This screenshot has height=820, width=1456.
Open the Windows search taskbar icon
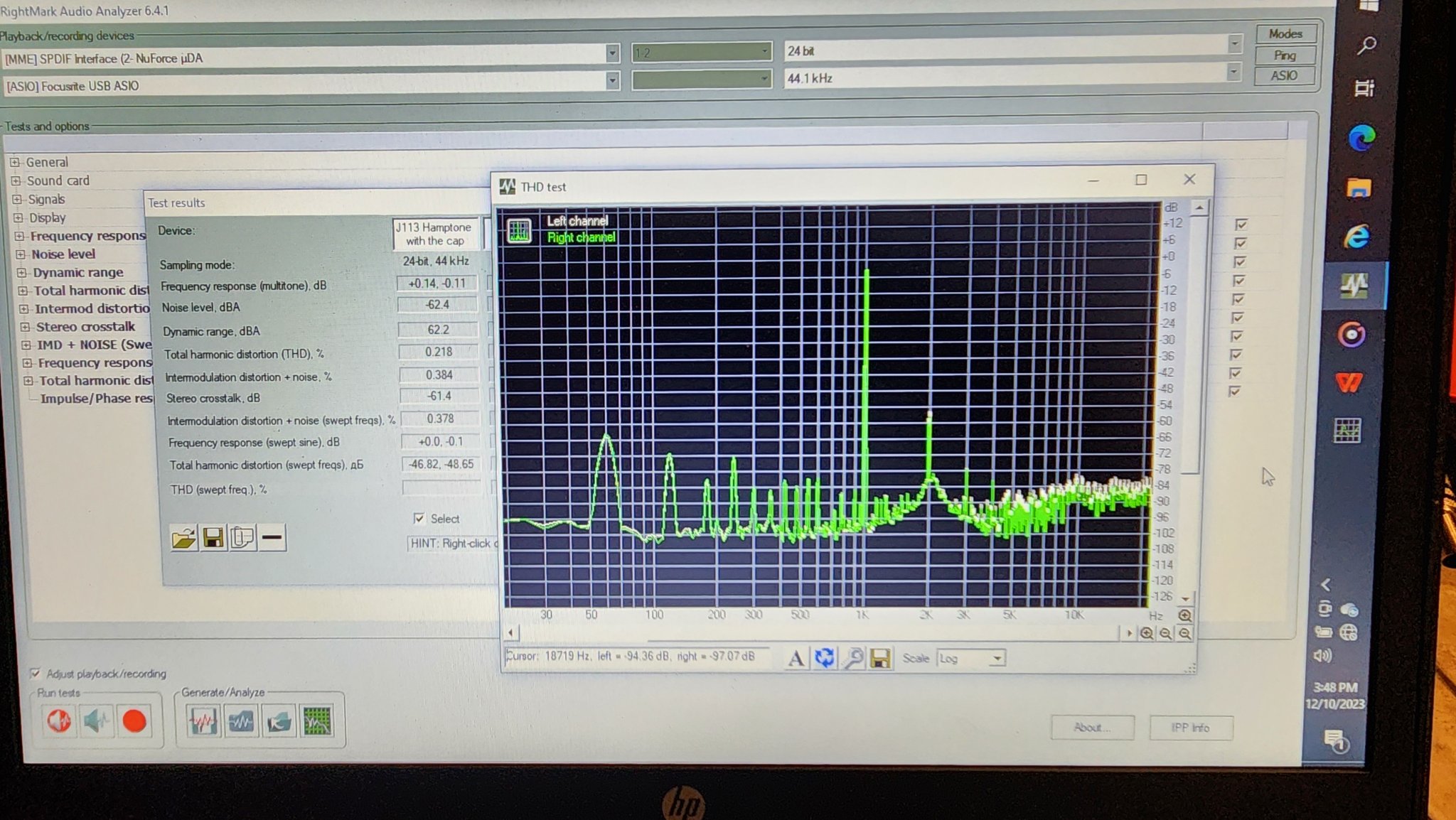(1366, 45)
